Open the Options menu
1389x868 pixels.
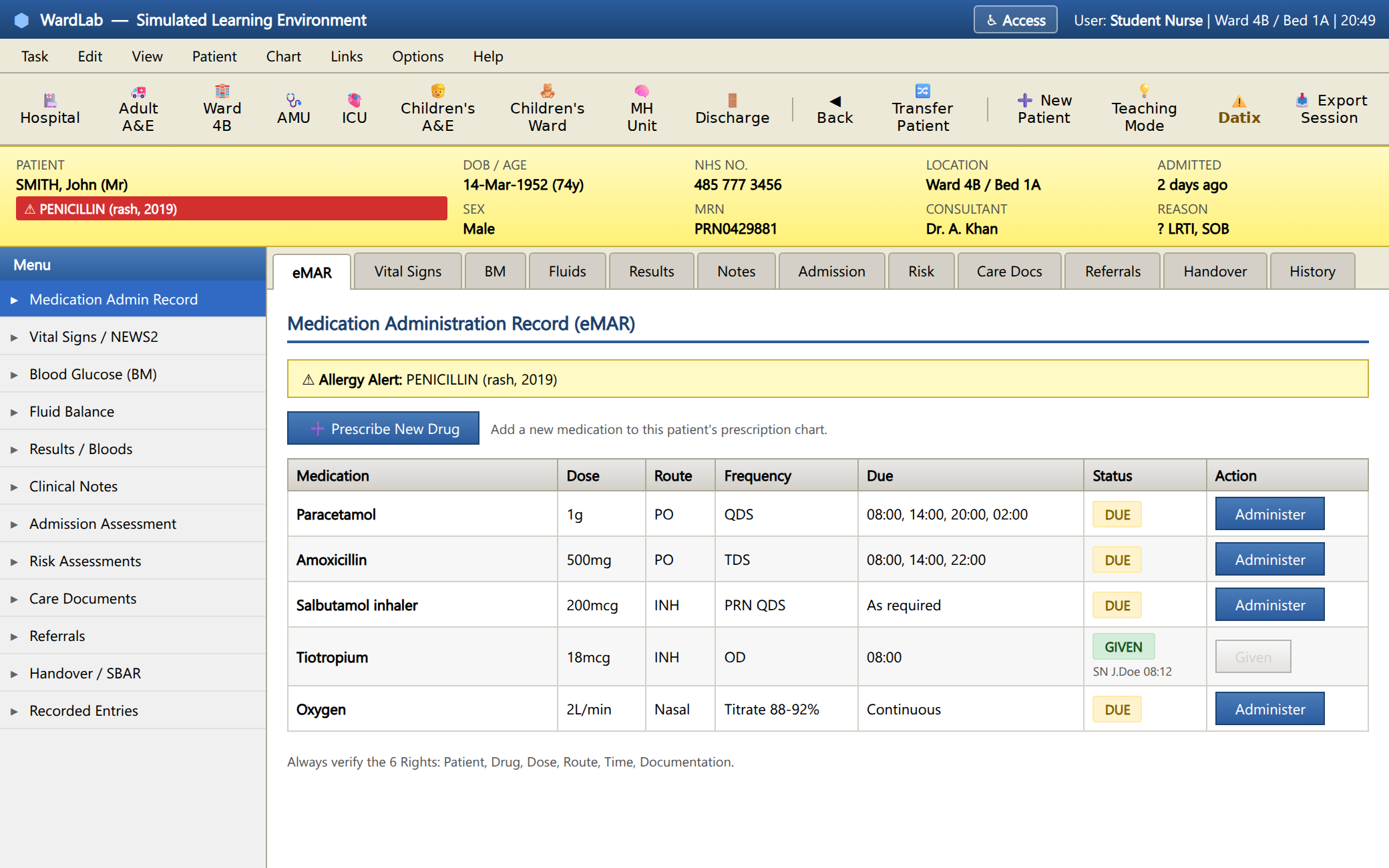point(418,56)
